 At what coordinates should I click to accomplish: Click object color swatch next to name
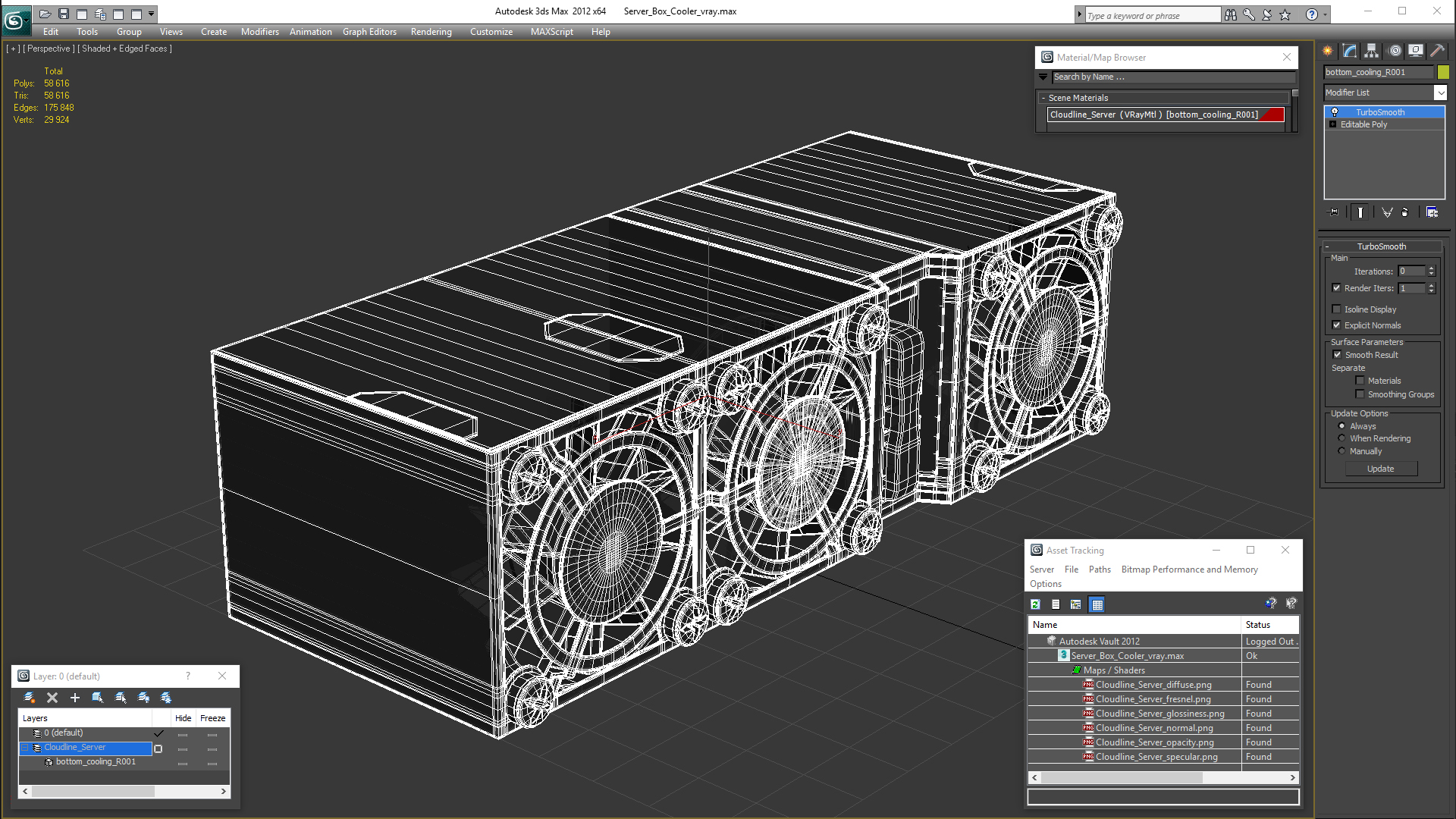1443,72
